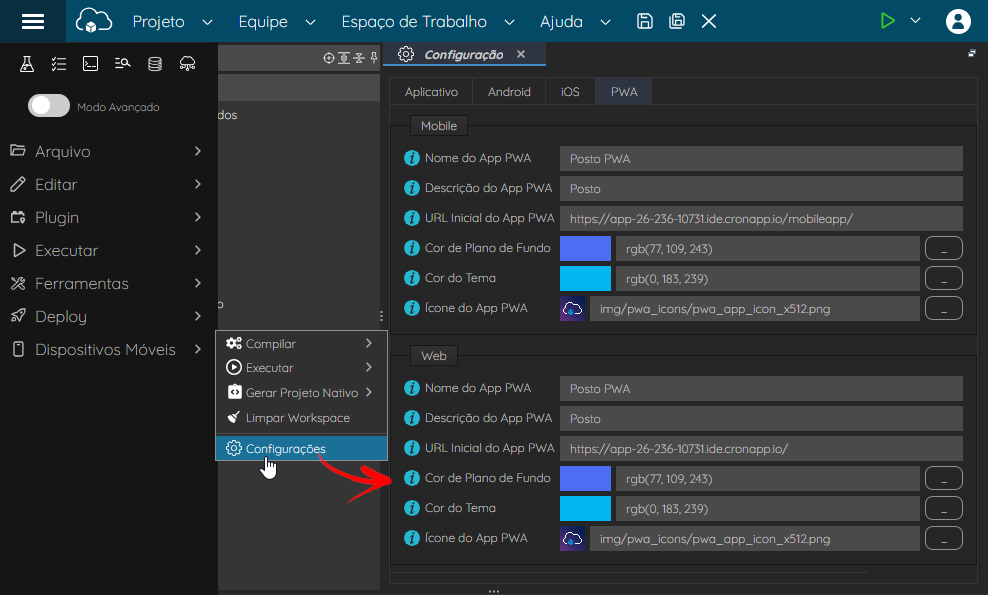Viewport: 988px width, 595px height.
Task: Open color picker button for Mobile Cor do Tema
Action: coord(943,278)
